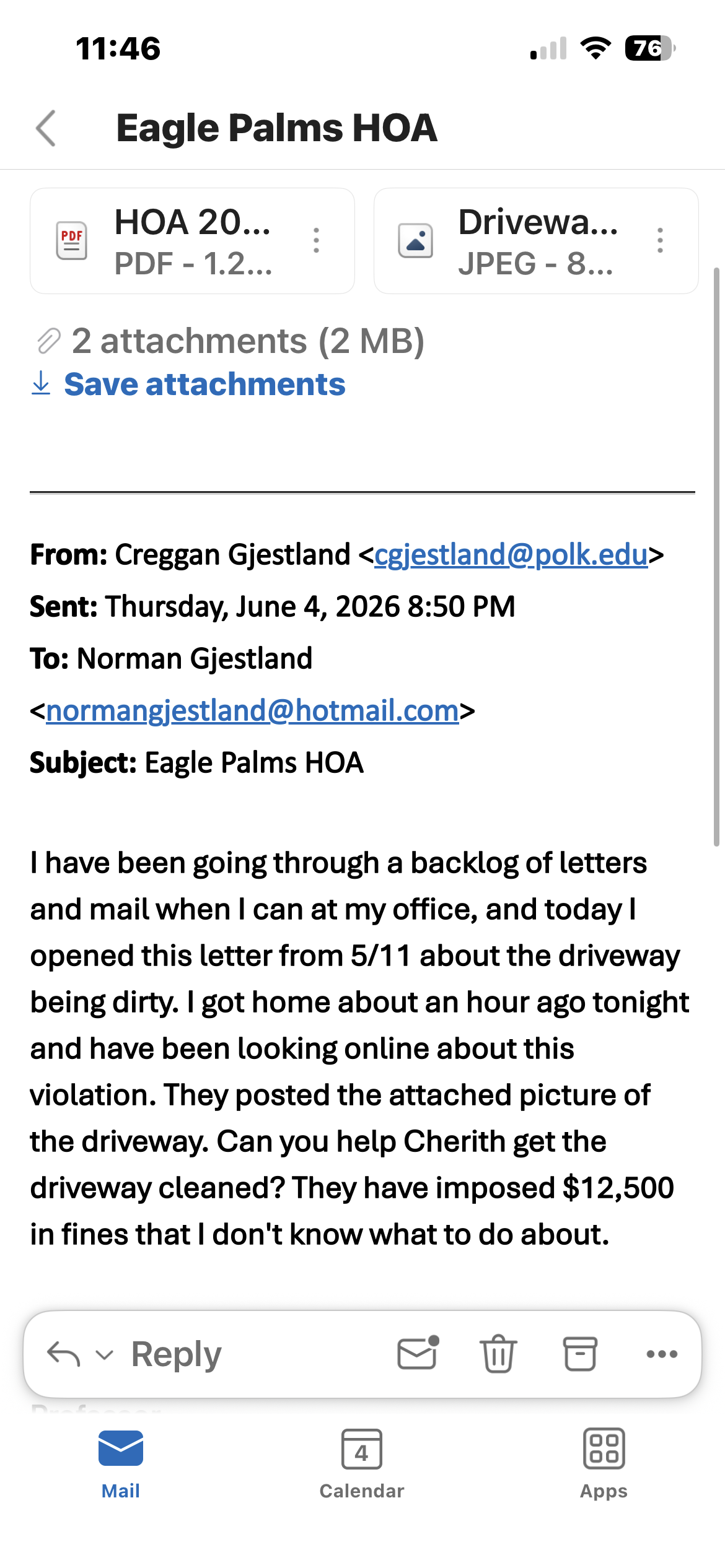Viewport: 725px width, 1568px height.
Task: Click the cgjestland@polk.edu email address
Action: pyautogui.click(x=511, y=554)
